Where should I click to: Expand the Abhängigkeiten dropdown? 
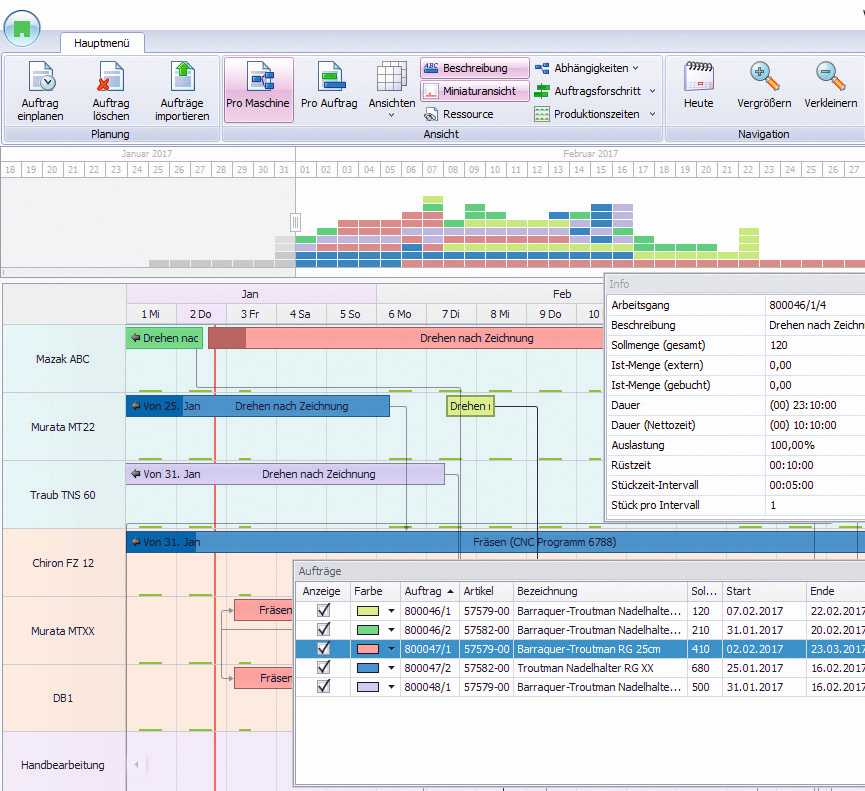click(635, 68)
